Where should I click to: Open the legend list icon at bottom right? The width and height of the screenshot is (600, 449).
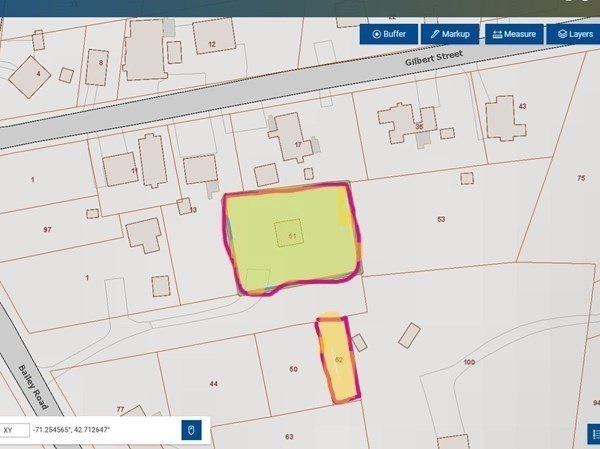[x=594, y=433]
